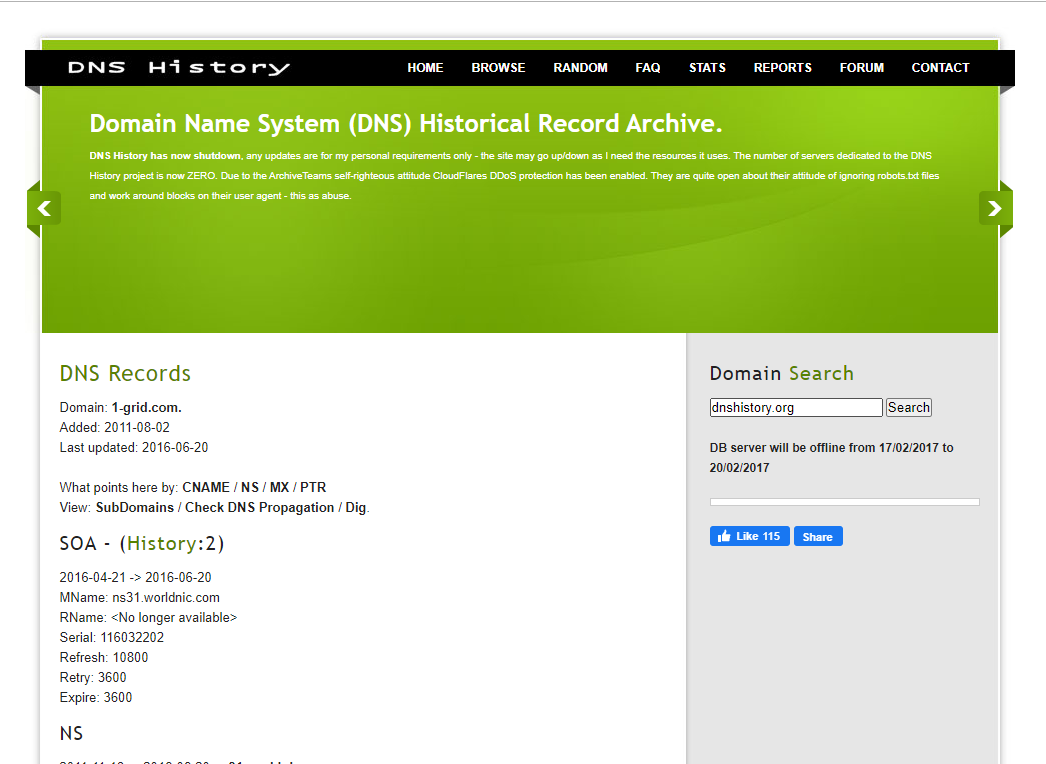The height and width of the screenshot is (764, 1046).
Task: Open the STATS menu item
Action: 707,67
